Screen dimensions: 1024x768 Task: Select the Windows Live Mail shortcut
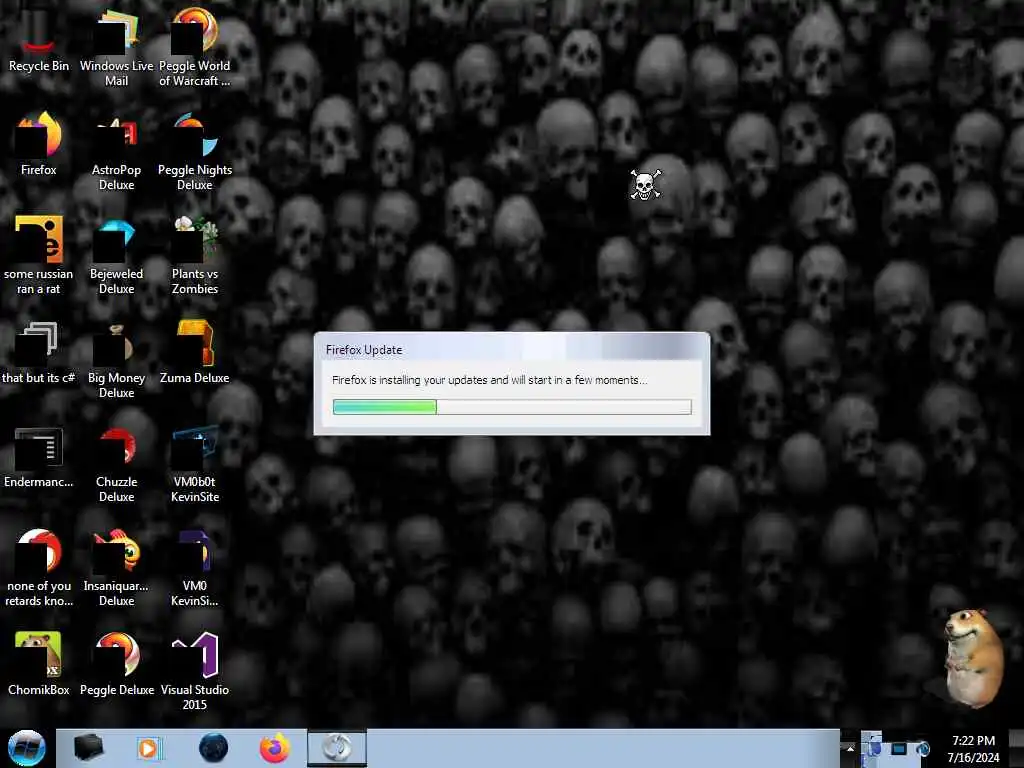[x=116, y=46]
